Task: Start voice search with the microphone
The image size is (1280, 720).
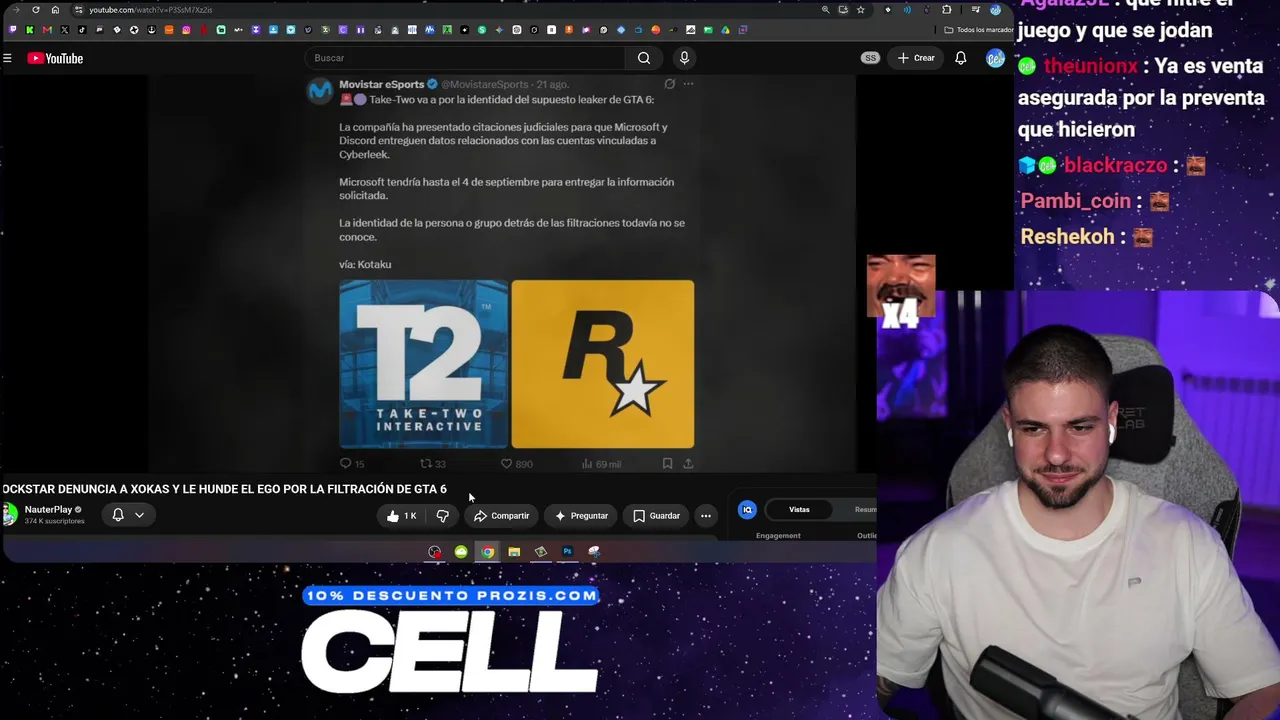Action: click(684, 58)
